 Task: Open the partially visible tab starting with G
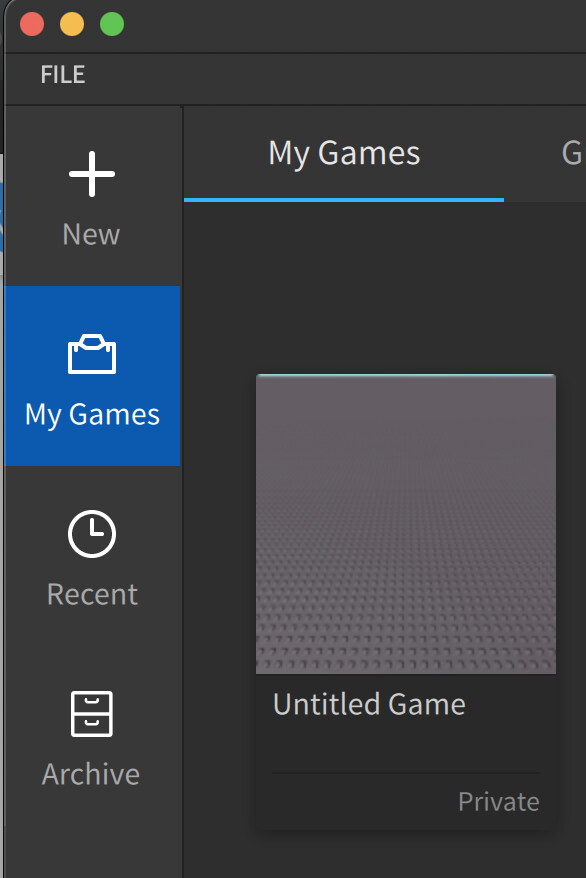573,153
